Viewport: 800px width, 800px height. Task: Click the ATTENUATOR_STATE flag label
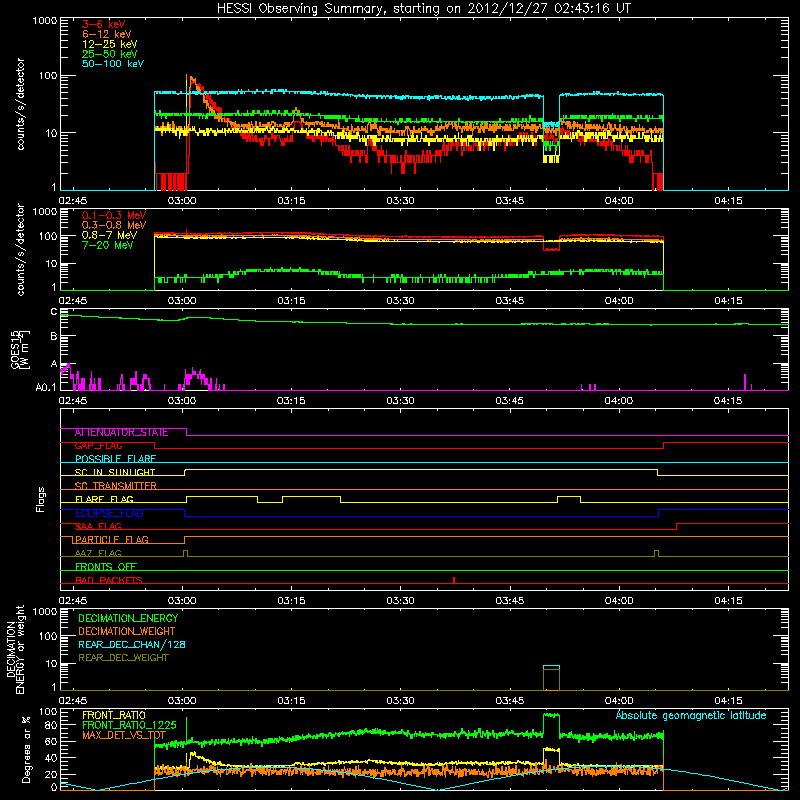click(x=121, y=433)
